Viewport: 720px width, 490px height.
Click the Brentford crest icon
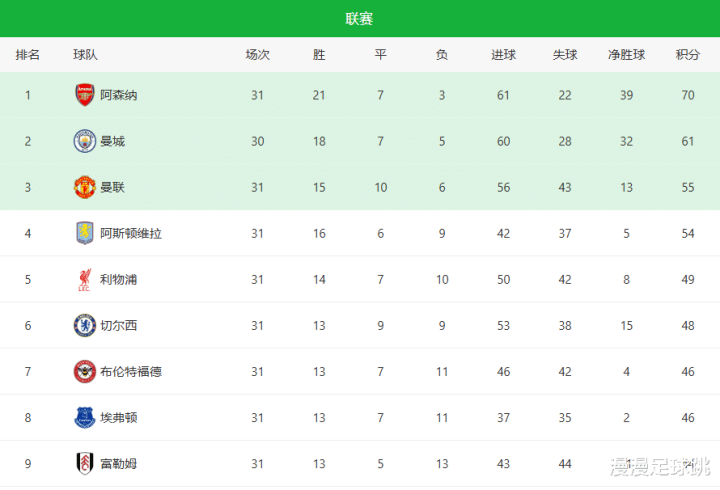pos(85,371)
